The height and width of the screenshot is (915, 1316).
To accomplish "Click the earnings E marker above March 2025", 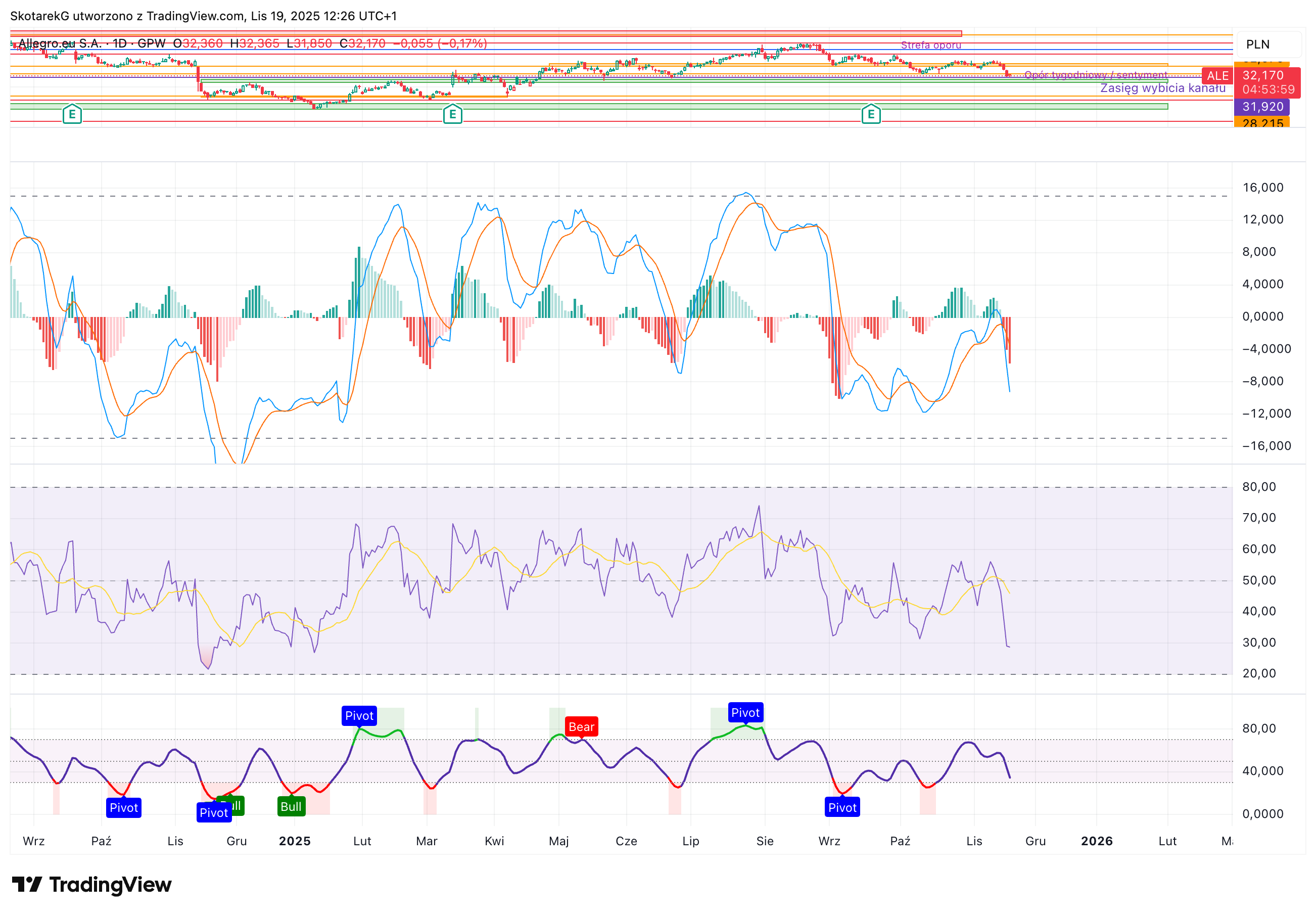I will (452, 115).
